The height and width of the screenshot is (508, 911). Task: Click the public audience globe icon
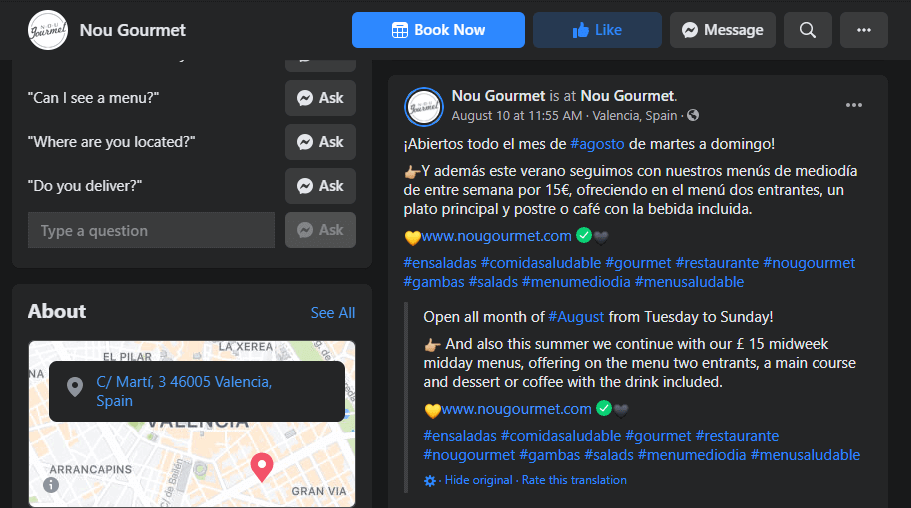click(x=693, y=116)
